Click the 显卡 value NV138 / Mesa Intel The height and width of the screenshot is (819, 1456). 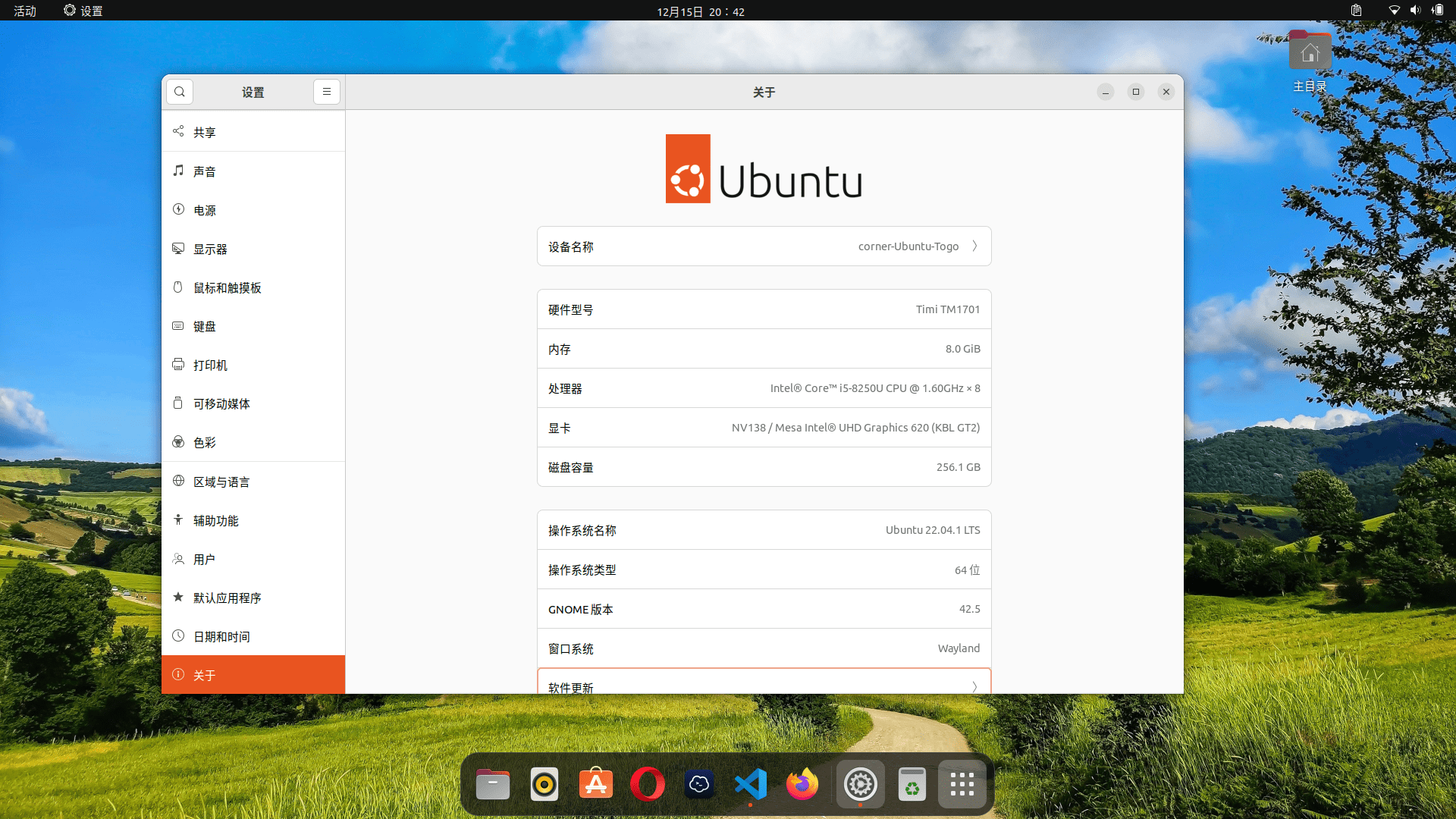click(x=855, y=427)
